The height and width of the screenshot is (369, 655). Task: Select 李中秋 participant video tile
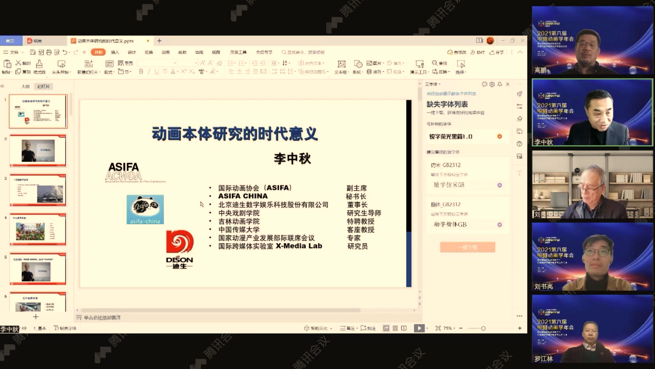[592, 112]
